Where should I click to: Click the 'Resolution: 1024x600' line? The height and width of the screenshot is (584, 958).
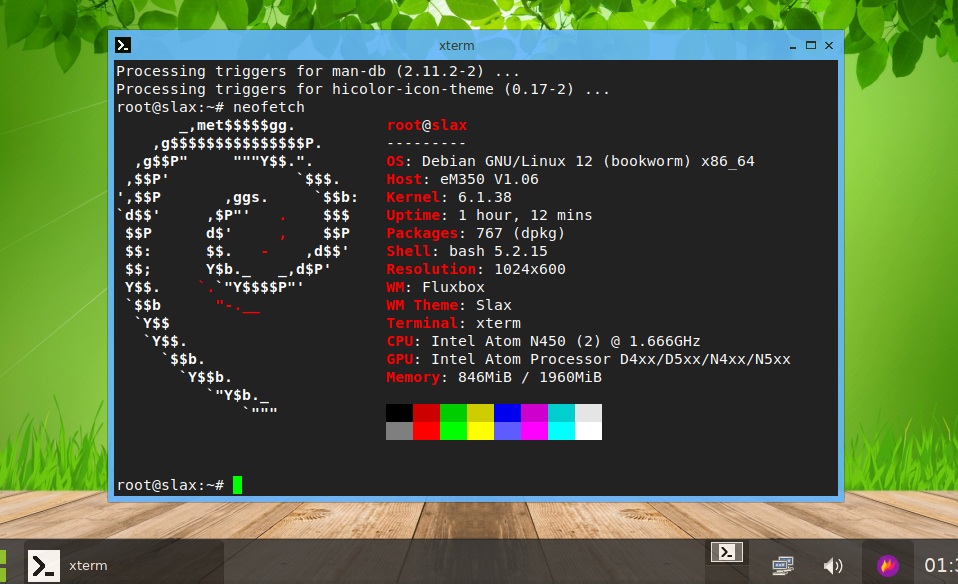click(x=476, y=269)
